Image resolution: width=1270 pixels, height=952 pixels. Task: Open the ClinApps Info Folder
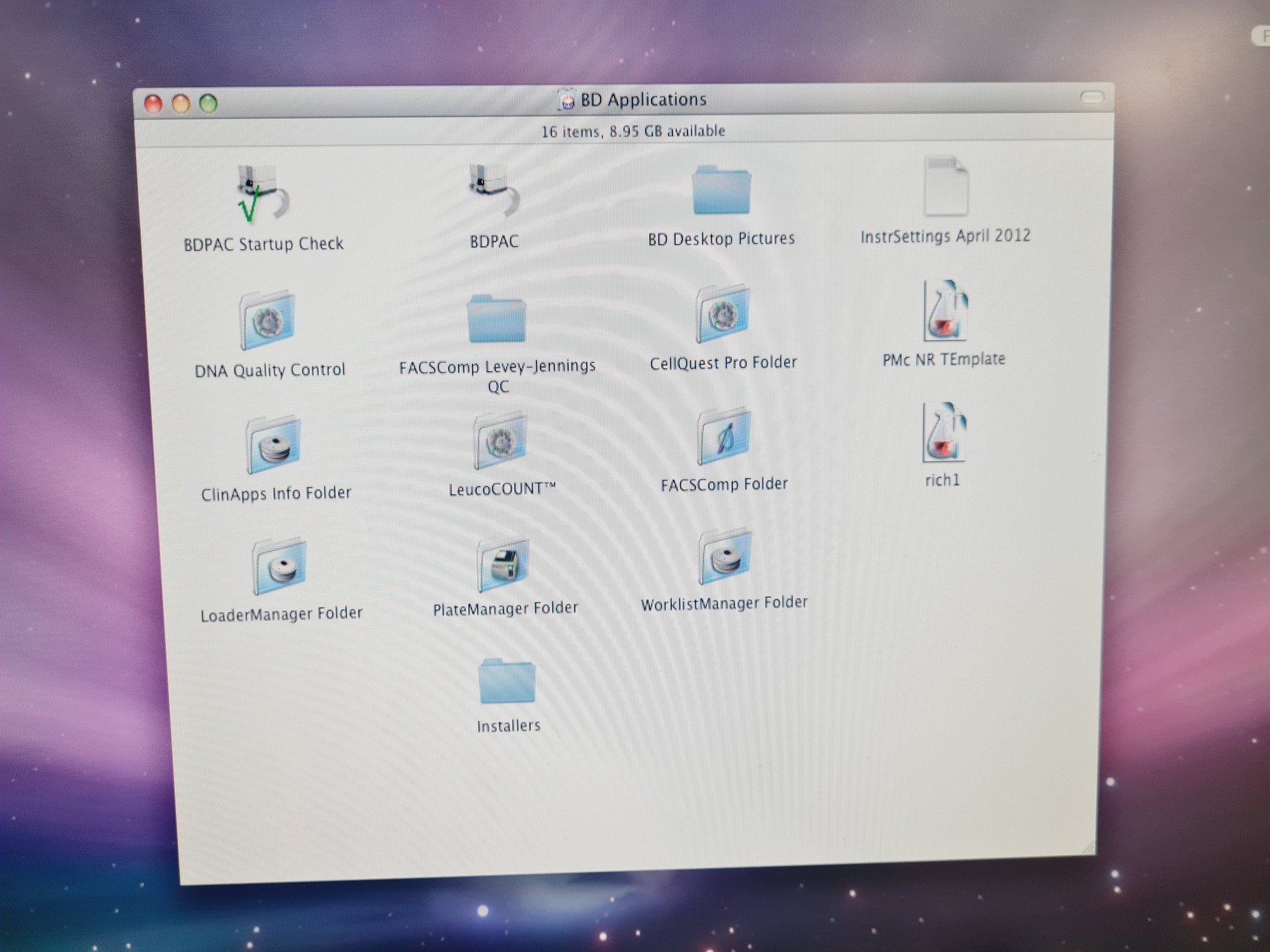[273, 446]
